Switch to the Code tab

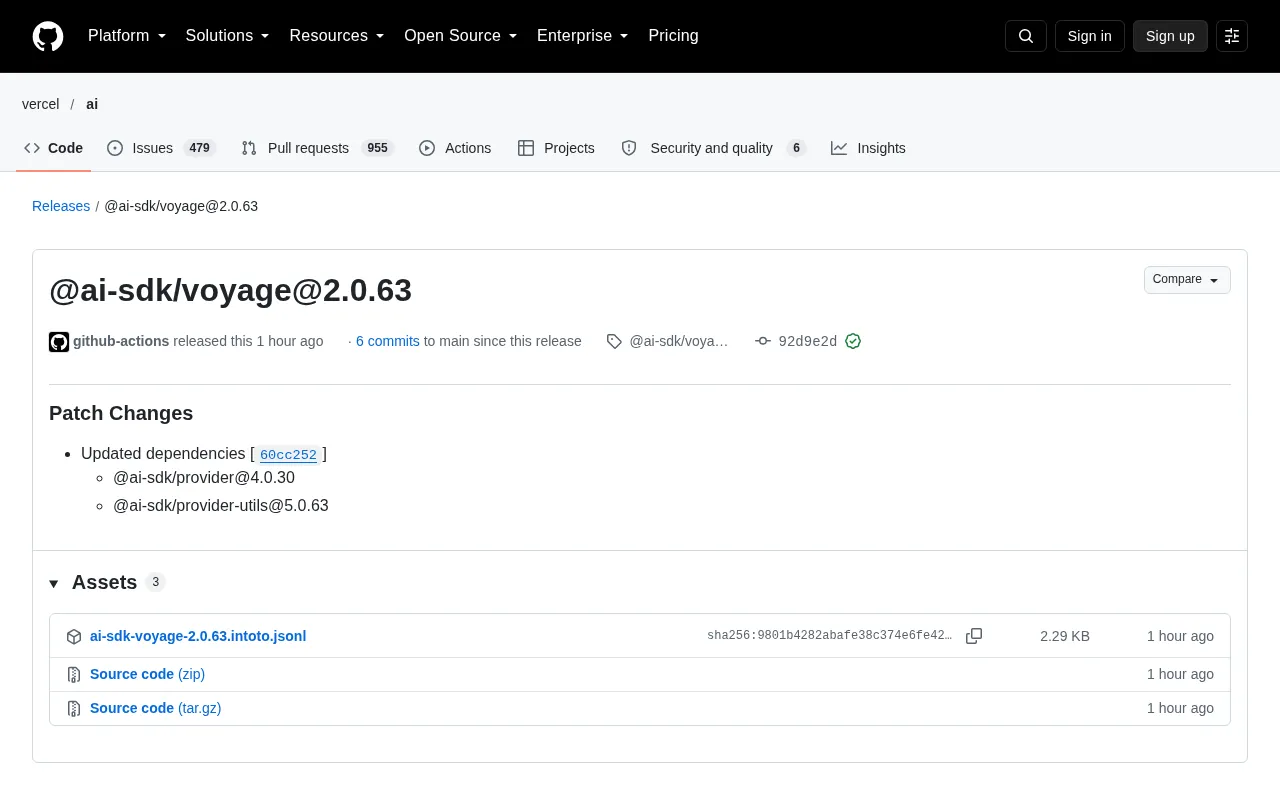[x=54, y=148]
